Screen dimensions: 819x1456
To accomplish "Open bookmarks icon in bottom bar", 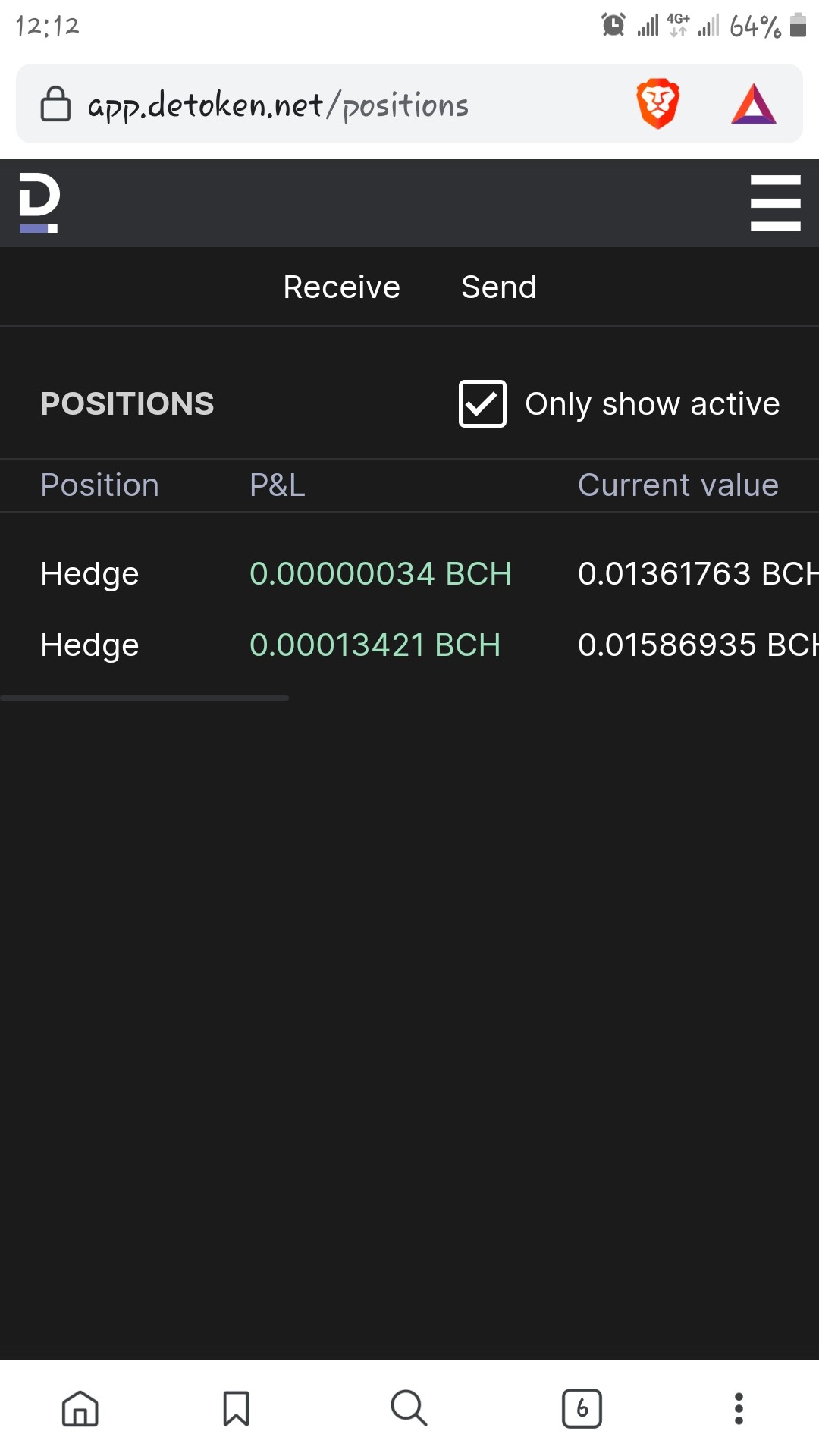I will click(236, 1408).
